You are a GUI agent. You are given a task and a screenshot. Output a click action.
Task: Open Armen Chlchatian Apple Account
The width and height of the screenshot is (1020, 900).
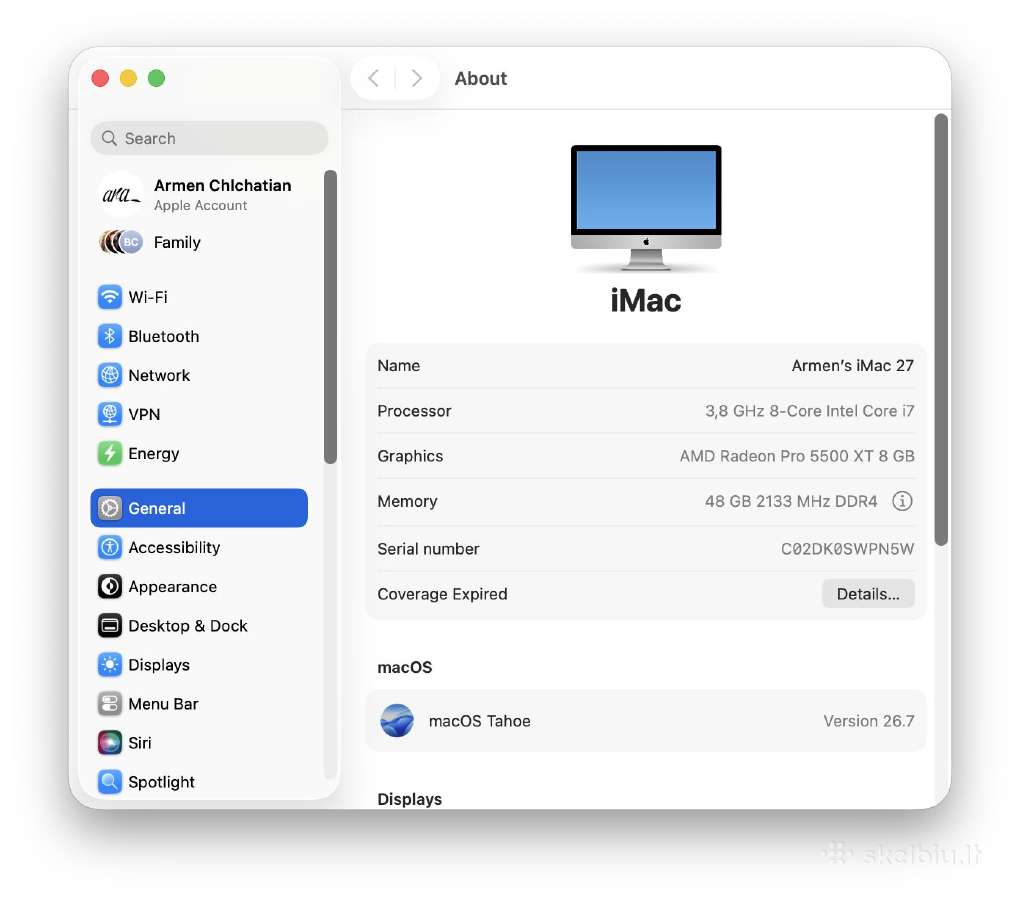click(199, 194)
